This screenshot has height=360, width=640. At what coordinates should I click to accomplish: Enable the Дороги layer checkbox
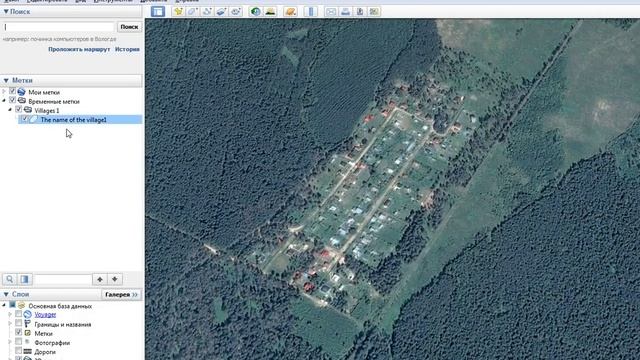(19, 351)
